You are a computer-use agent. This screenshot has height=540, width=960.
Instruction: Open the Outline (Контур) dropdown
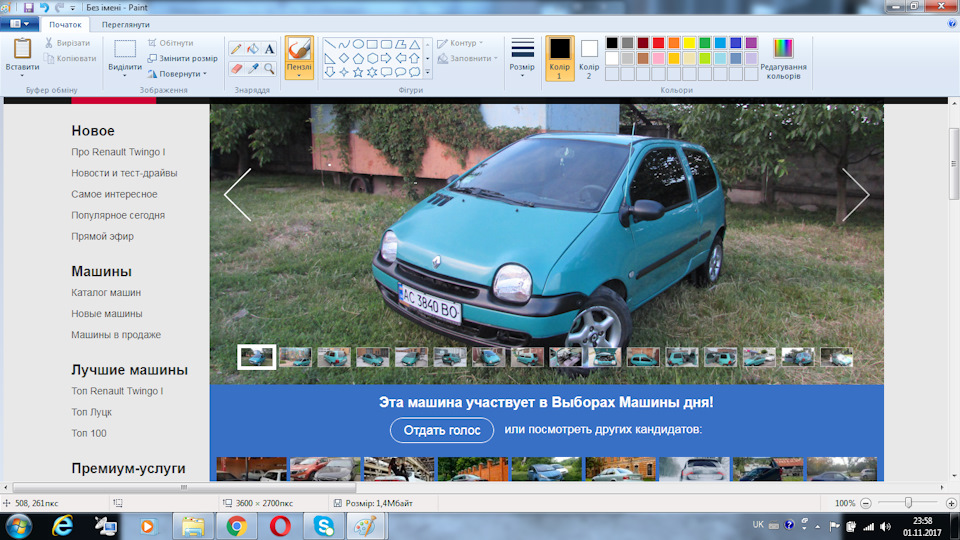(x=460, y=43)
